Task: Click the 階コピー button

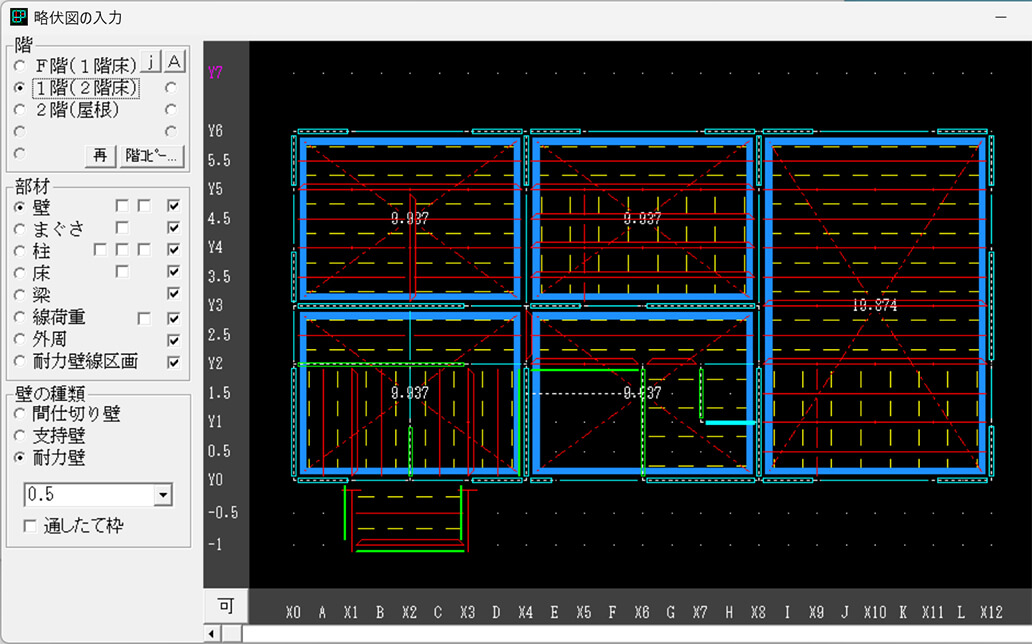Action: click(152, 155)
